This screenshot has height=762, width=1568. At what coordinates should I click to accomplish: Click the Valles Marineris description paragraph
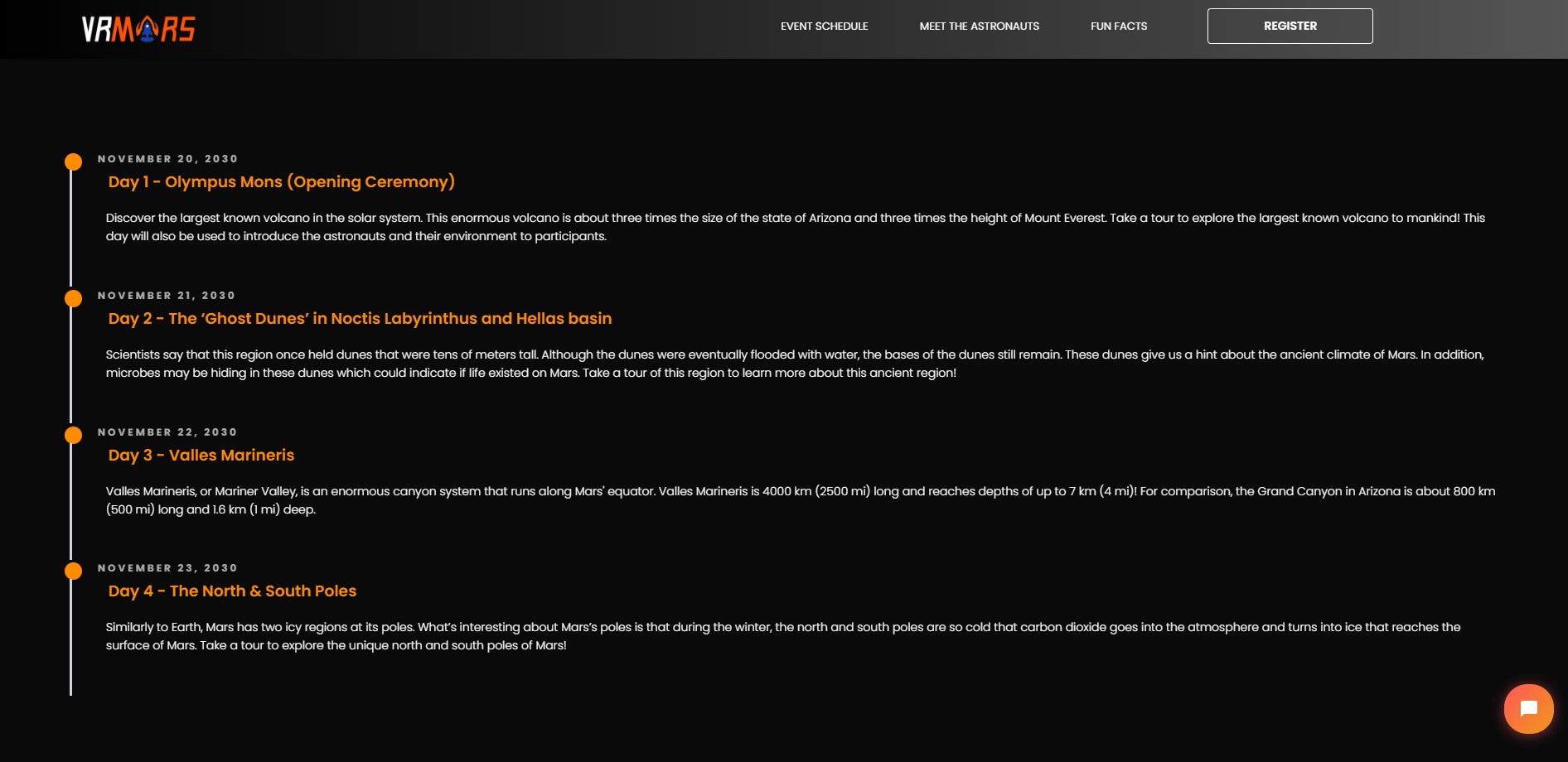click(x=801, y=500)
